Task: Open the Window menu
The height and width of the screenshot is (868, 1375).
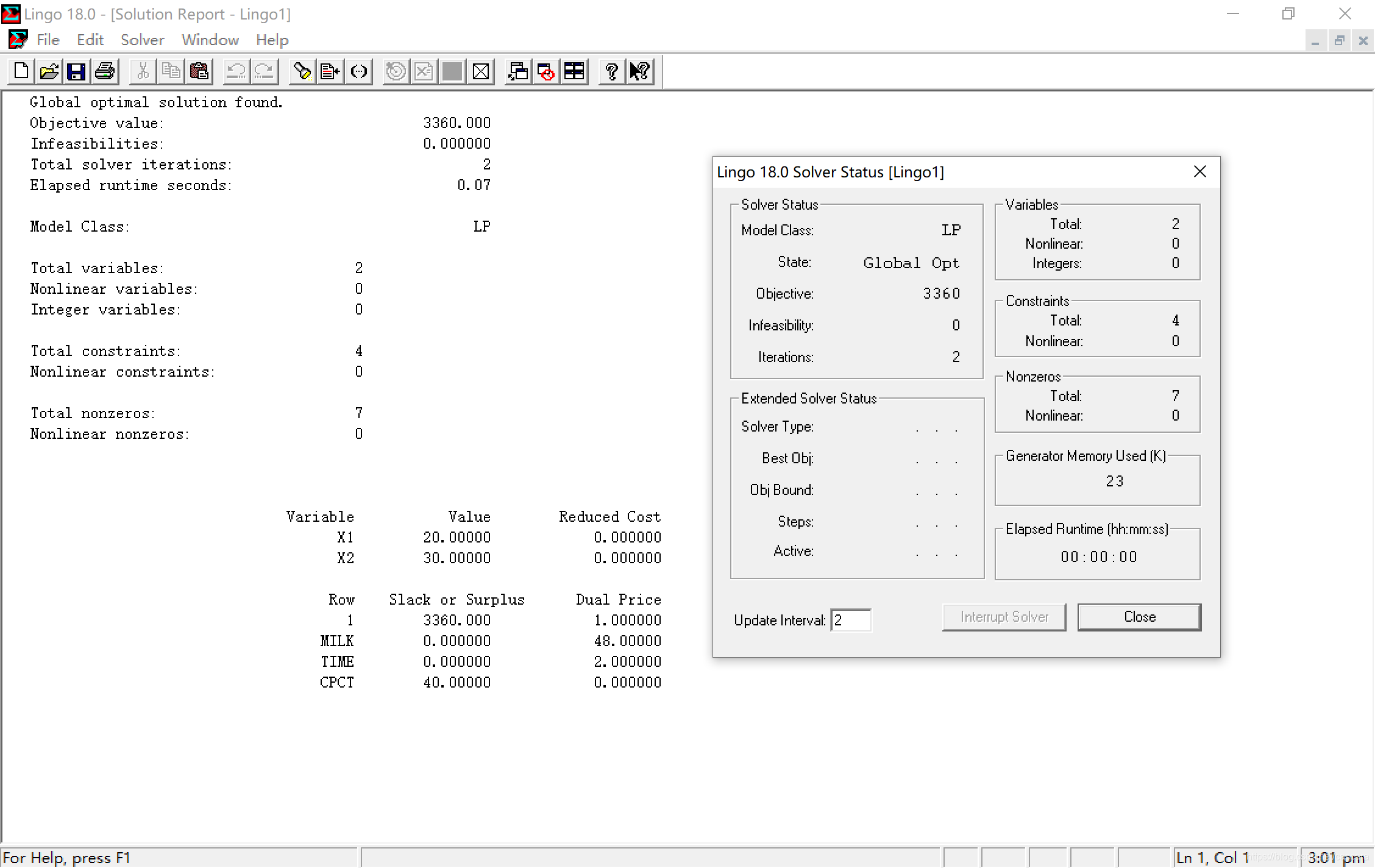Action: [209, 40]
